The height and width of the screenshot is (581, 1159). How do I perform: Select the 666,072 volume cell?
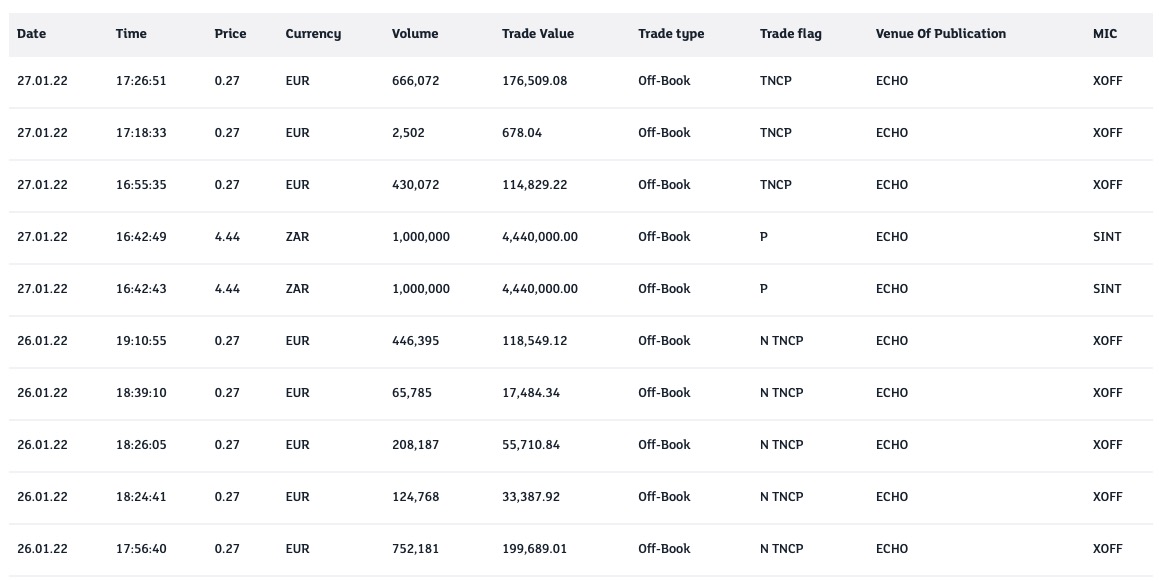[x=415, y=81]
